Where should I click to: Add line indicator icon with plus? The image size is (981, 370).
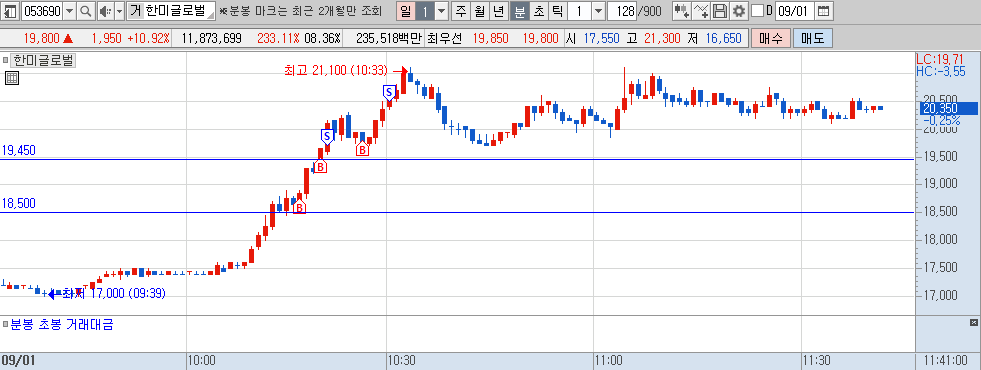(x=702, y=11)
